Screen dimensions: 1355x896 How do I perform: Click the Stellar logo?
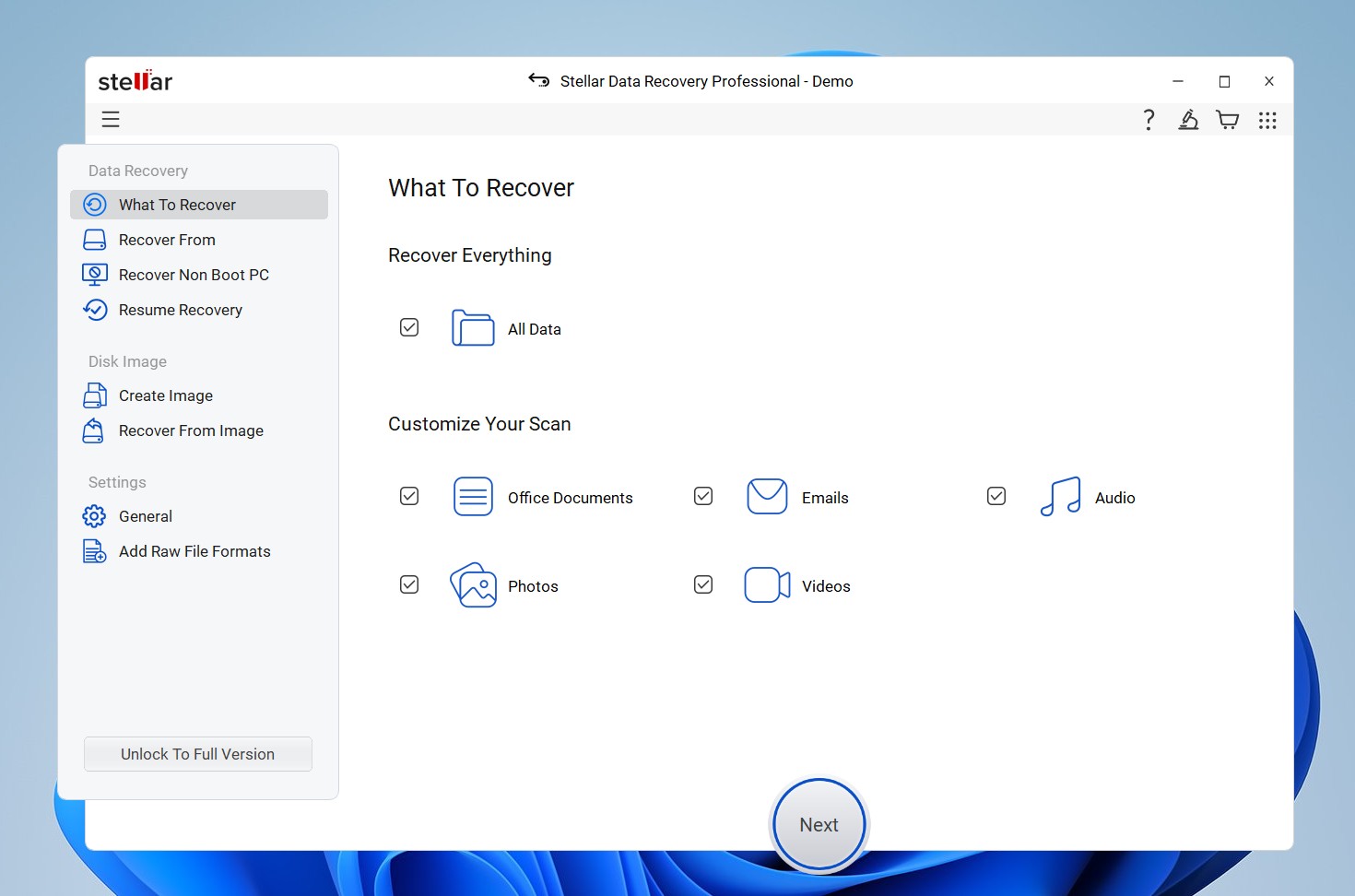135,81
